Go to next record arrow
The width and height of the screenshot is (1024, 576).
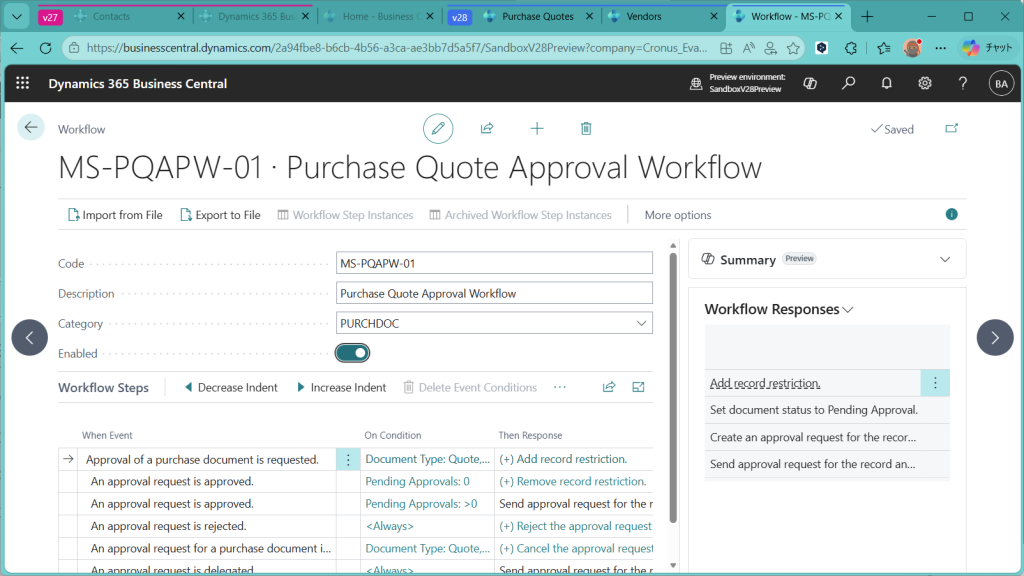994,338
